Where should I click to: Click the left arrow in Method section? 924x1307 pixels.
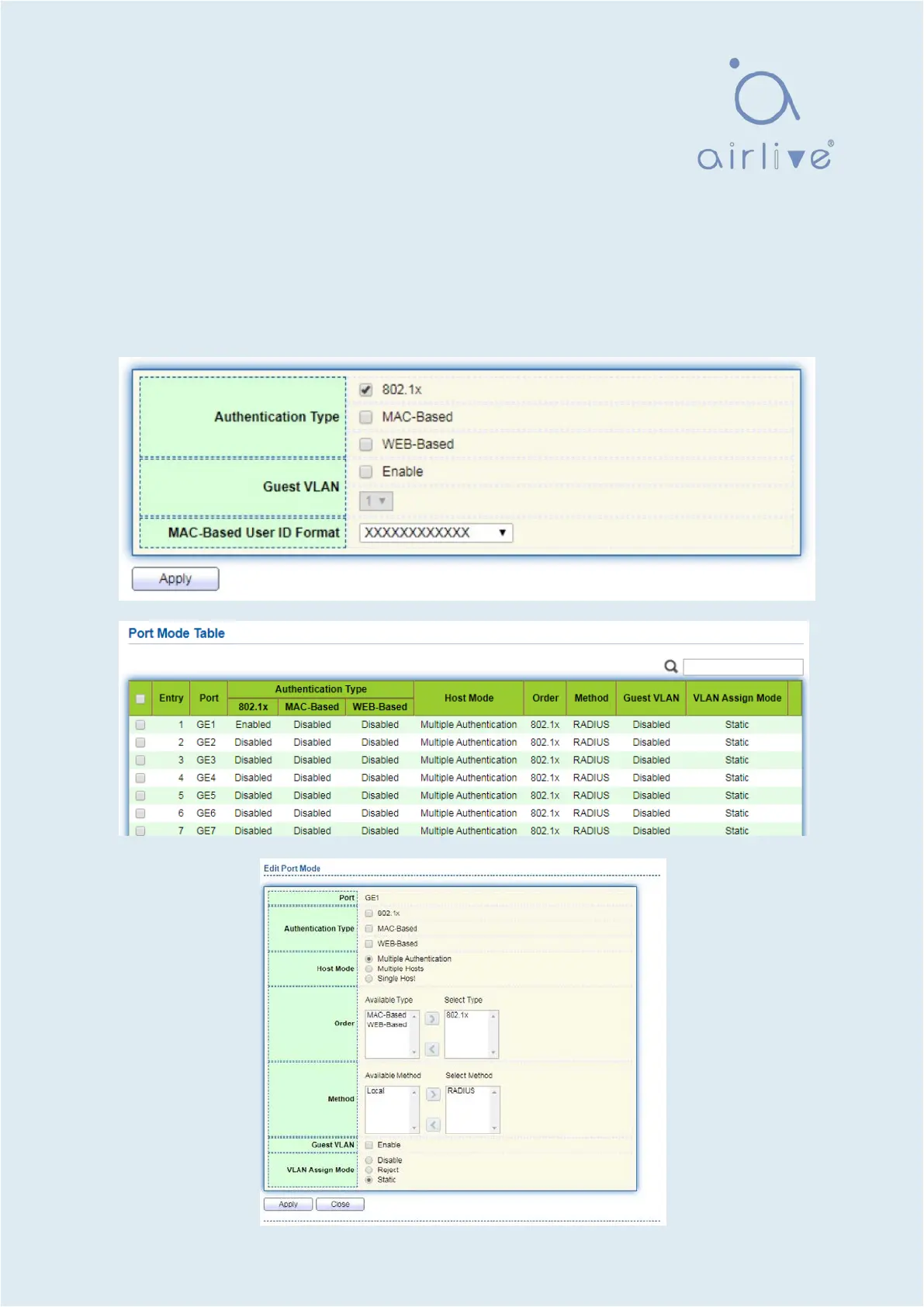(433, 1125)
